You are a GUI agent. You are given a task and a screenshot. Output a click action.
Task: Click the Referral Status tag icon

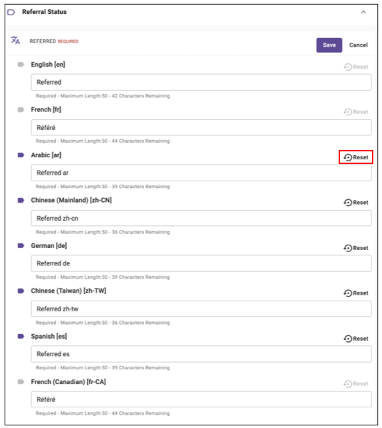pyautogui.click(x=11, y=12)
